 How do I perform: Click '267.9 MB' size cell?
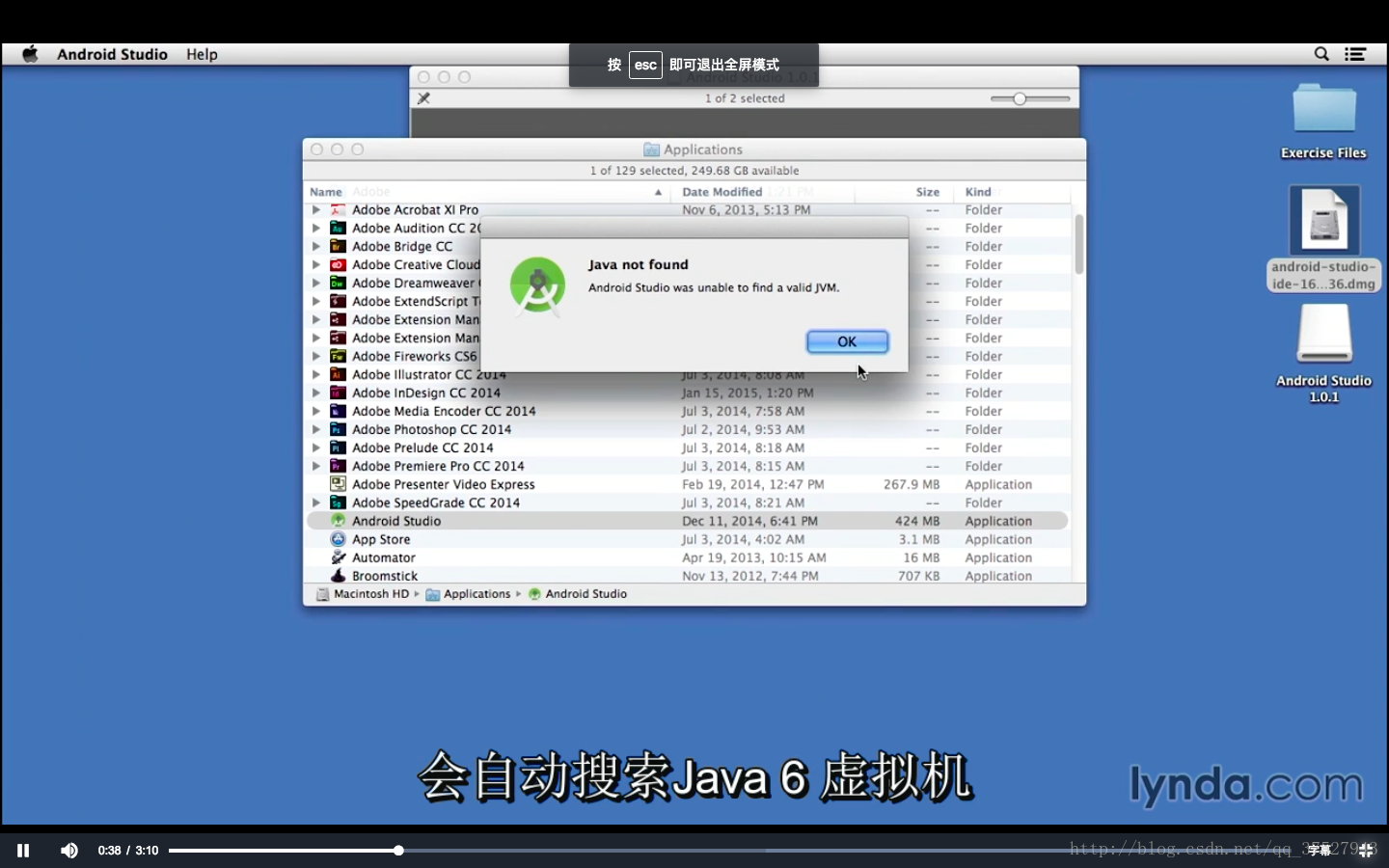[x=912, y=484]
